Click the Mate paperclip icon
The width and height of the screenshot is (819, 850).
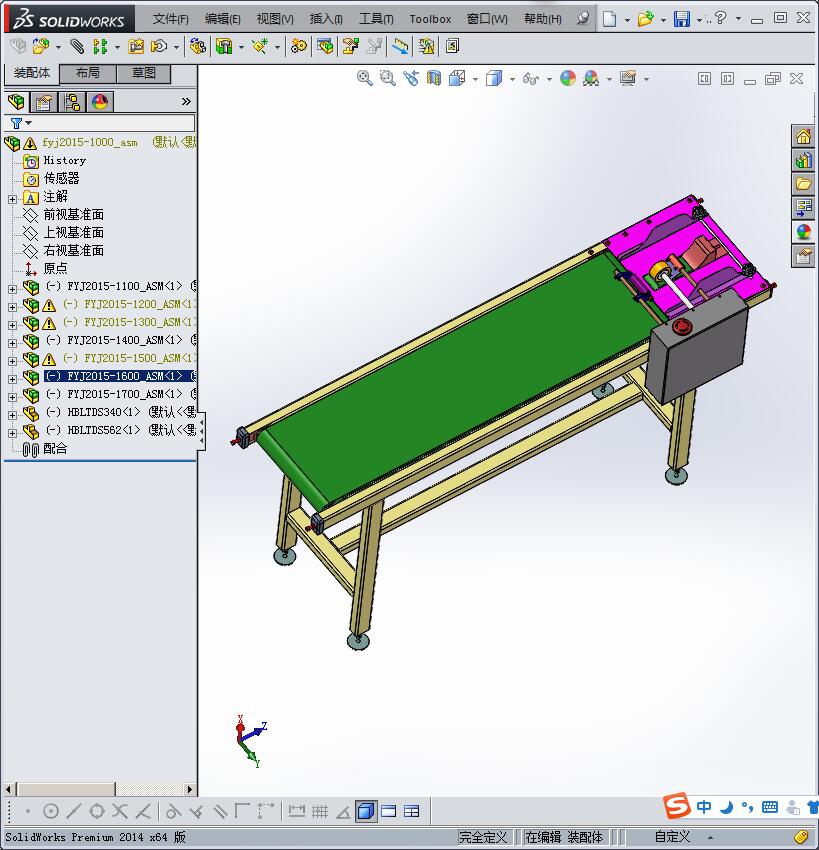tap(78, 47)
